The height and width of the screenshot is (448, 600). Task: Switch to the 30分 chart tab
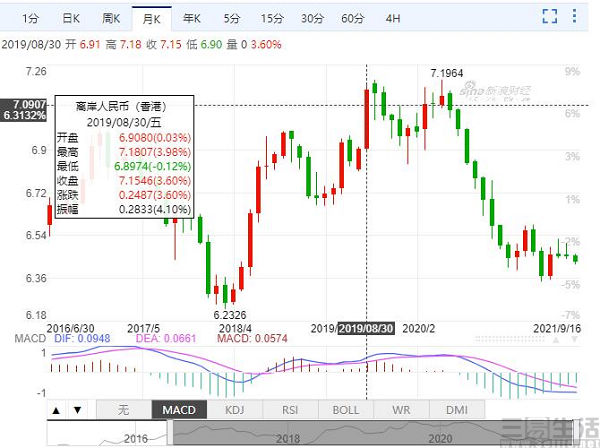point(313,18)
